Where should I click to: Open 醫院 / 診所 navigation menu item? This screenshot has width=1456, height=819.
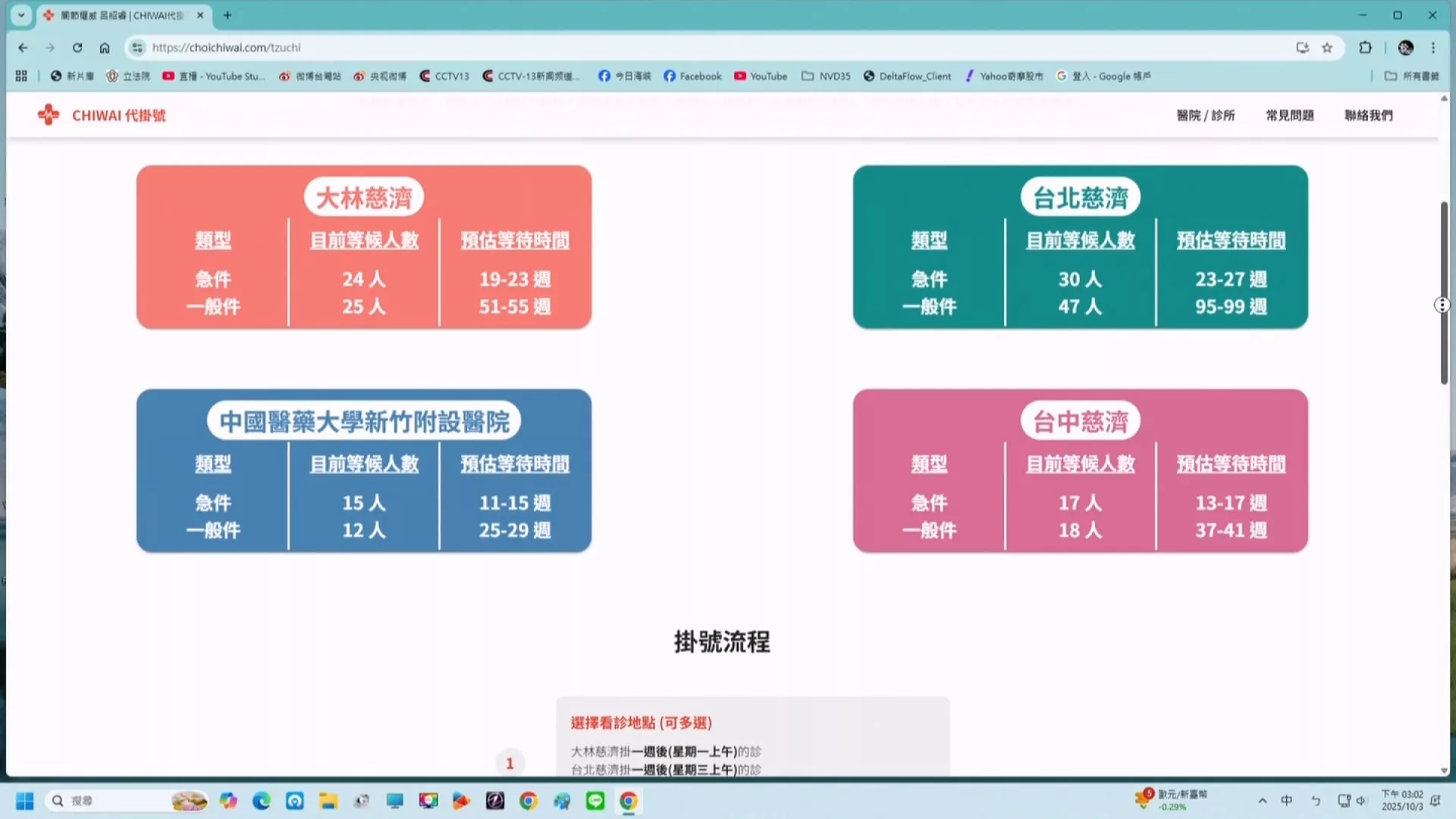[1206, 115]
